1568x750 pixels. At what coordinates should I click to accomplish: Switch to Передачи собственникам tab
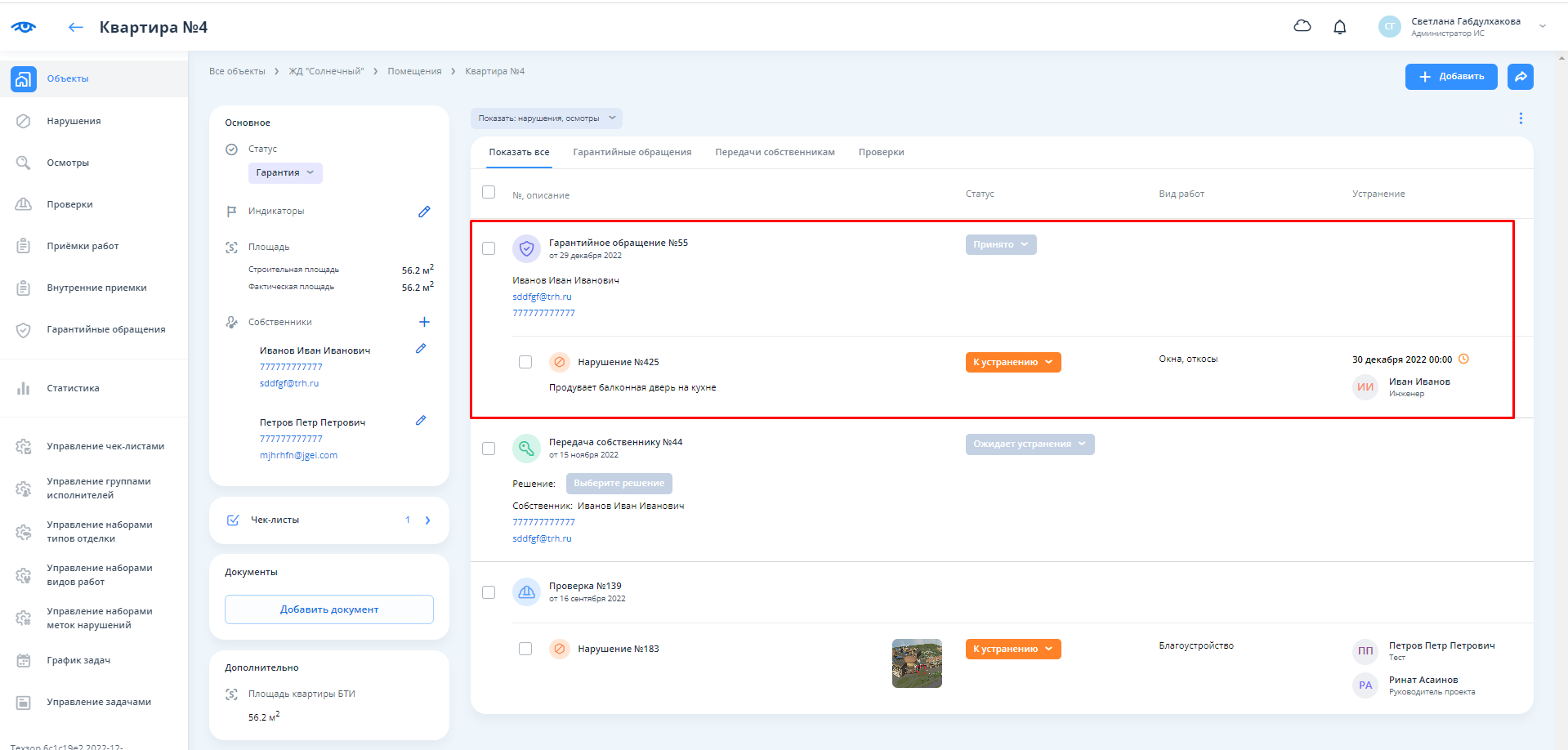775,153
